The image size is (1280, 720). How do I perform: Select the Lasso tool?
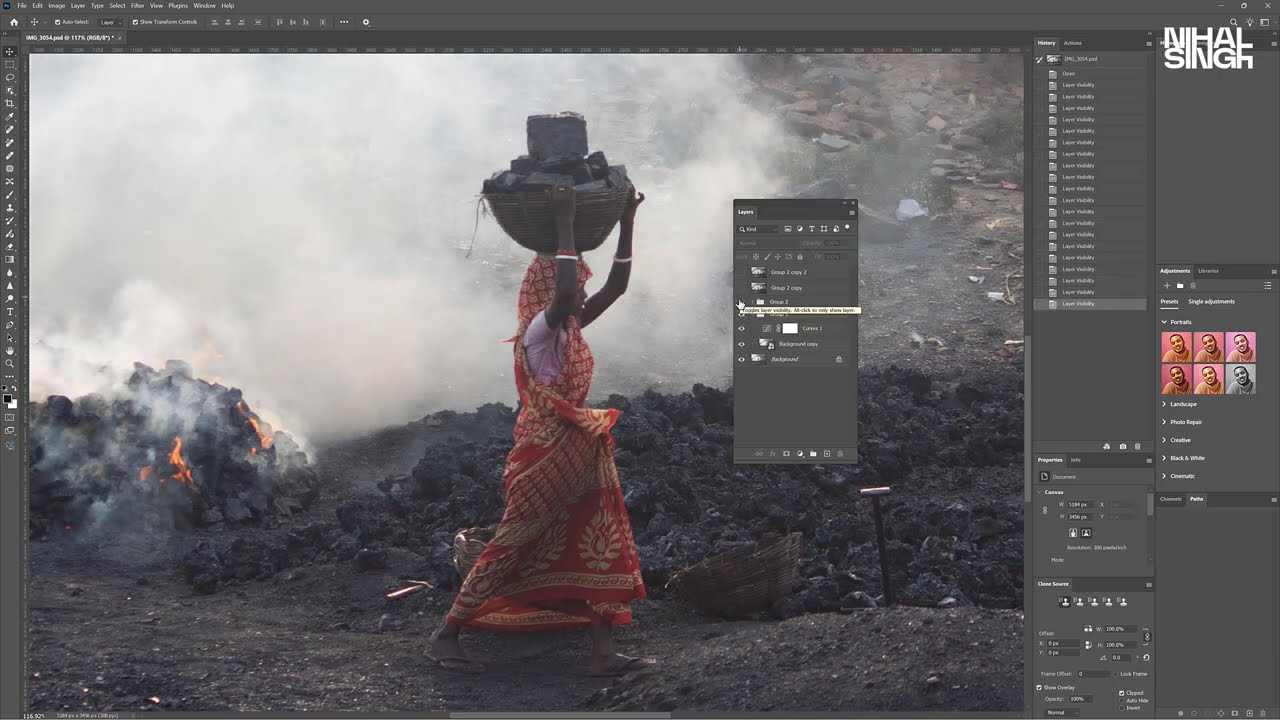point(9,77)
